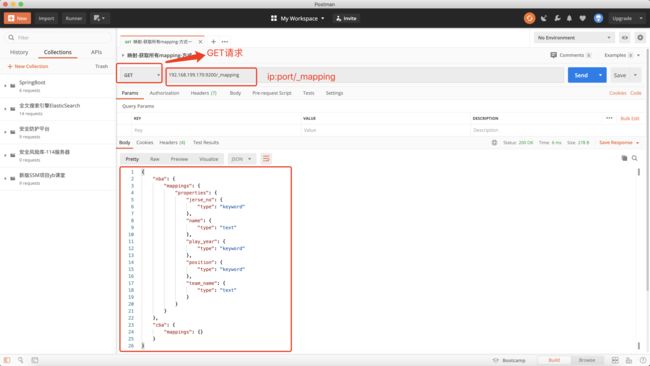650x366 pixels.
Task: Expand the SSM collection arrow
Action: (x=5, y=179)
